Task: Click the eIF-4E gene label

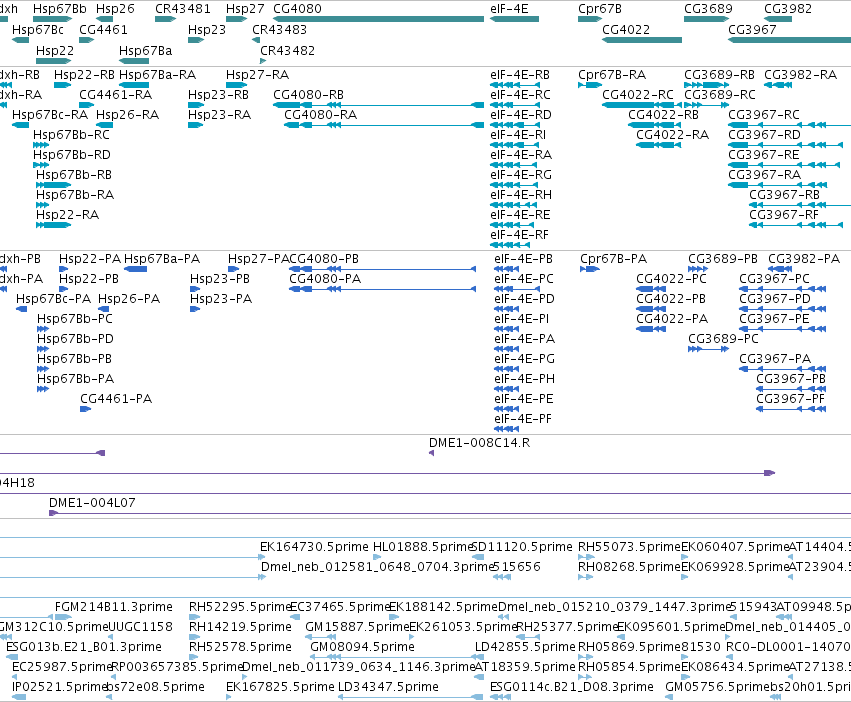Action: click(509, 9)
